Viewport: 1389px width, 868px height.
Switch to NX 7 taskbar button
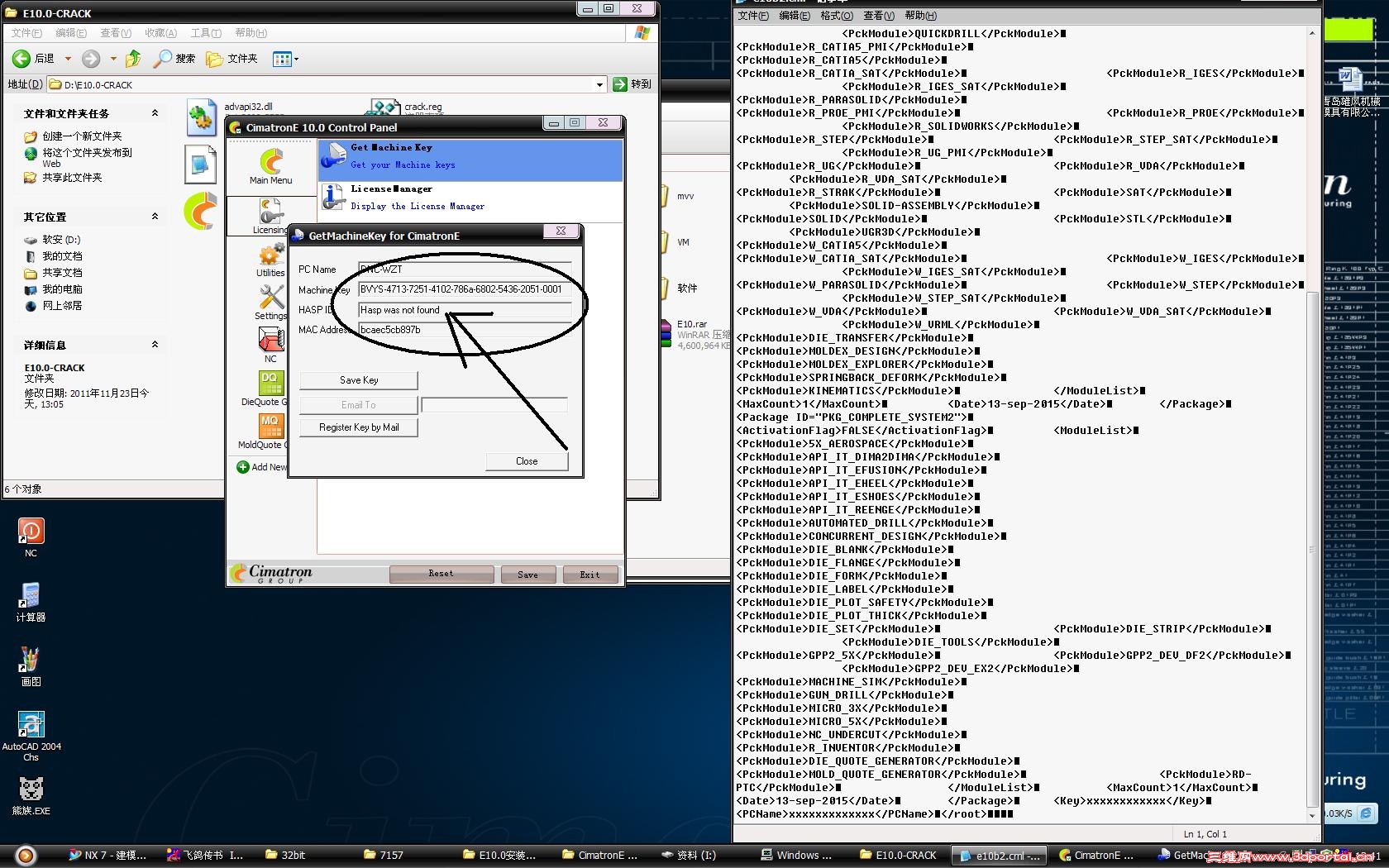[x=108, y=856]
